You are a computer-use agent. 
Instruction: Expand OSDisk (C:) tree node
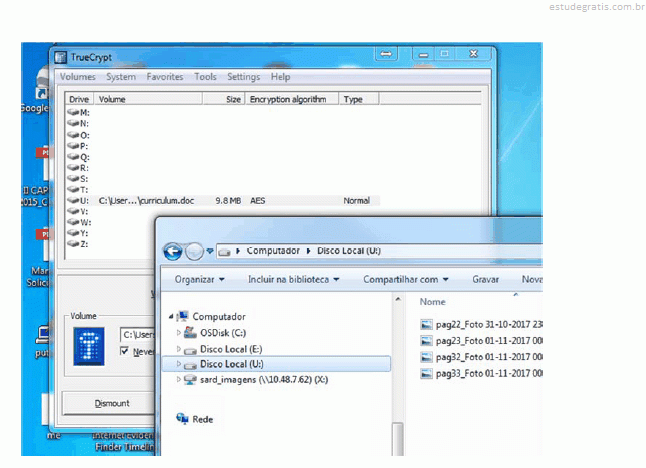(x=178, y=332)
